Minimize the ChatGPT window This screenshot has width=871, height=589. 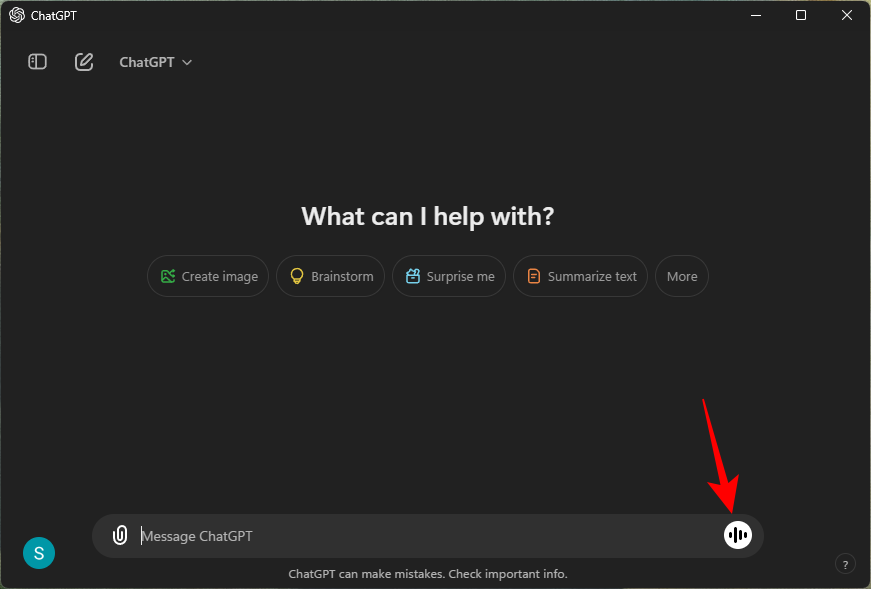point(757,15)
